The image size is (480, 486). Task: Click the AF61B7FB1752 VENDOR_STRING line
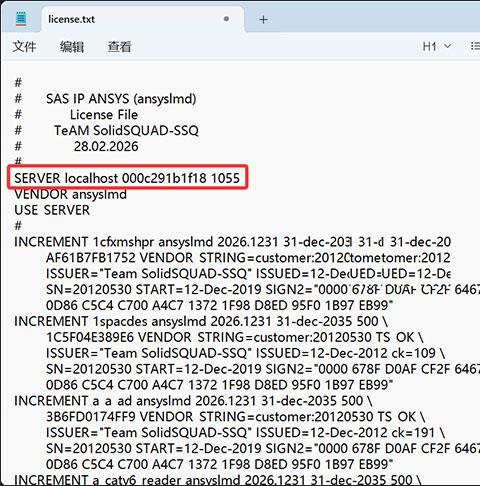point(248,258)
